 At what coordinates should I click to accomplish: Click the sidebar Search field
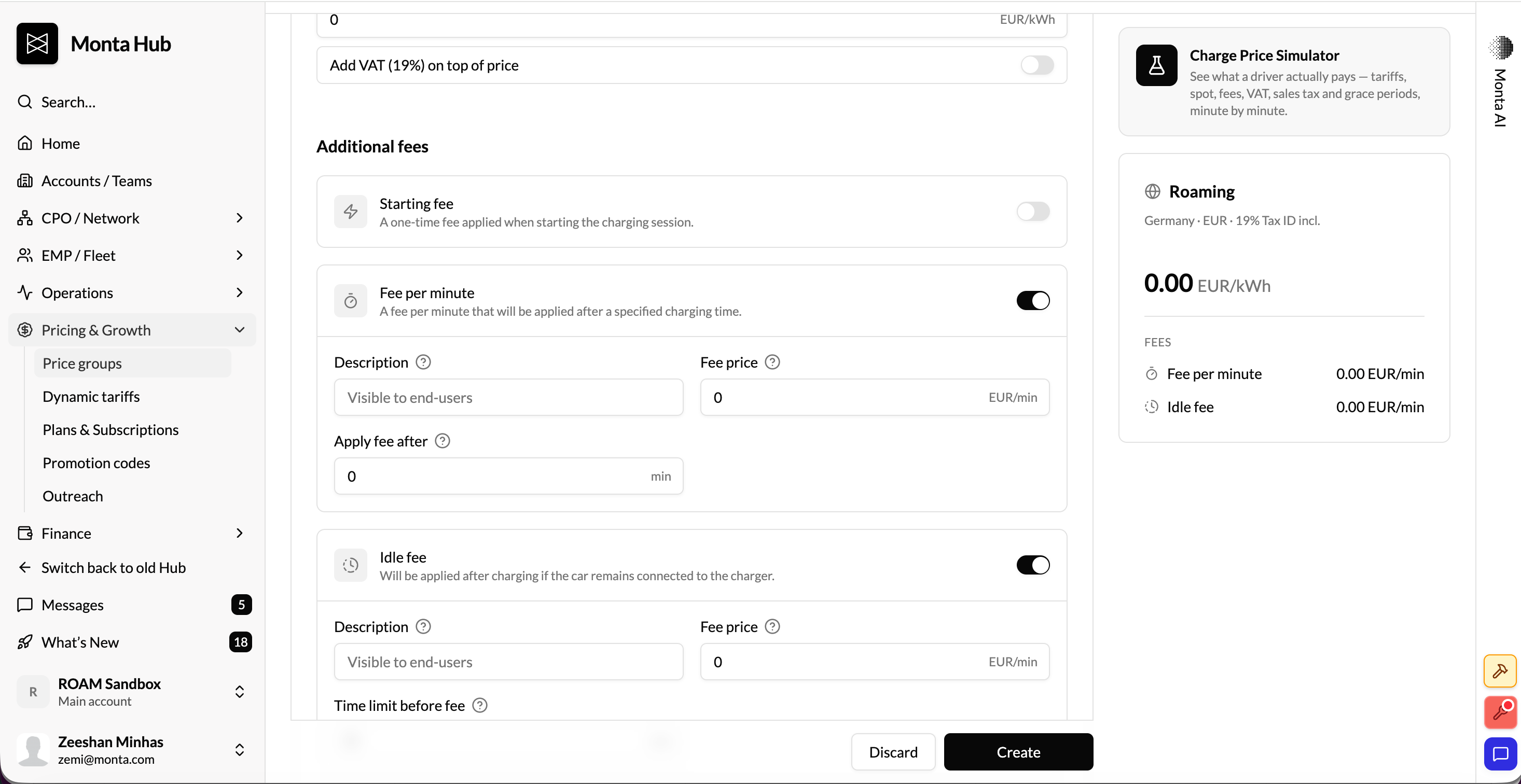click(132, 102)
